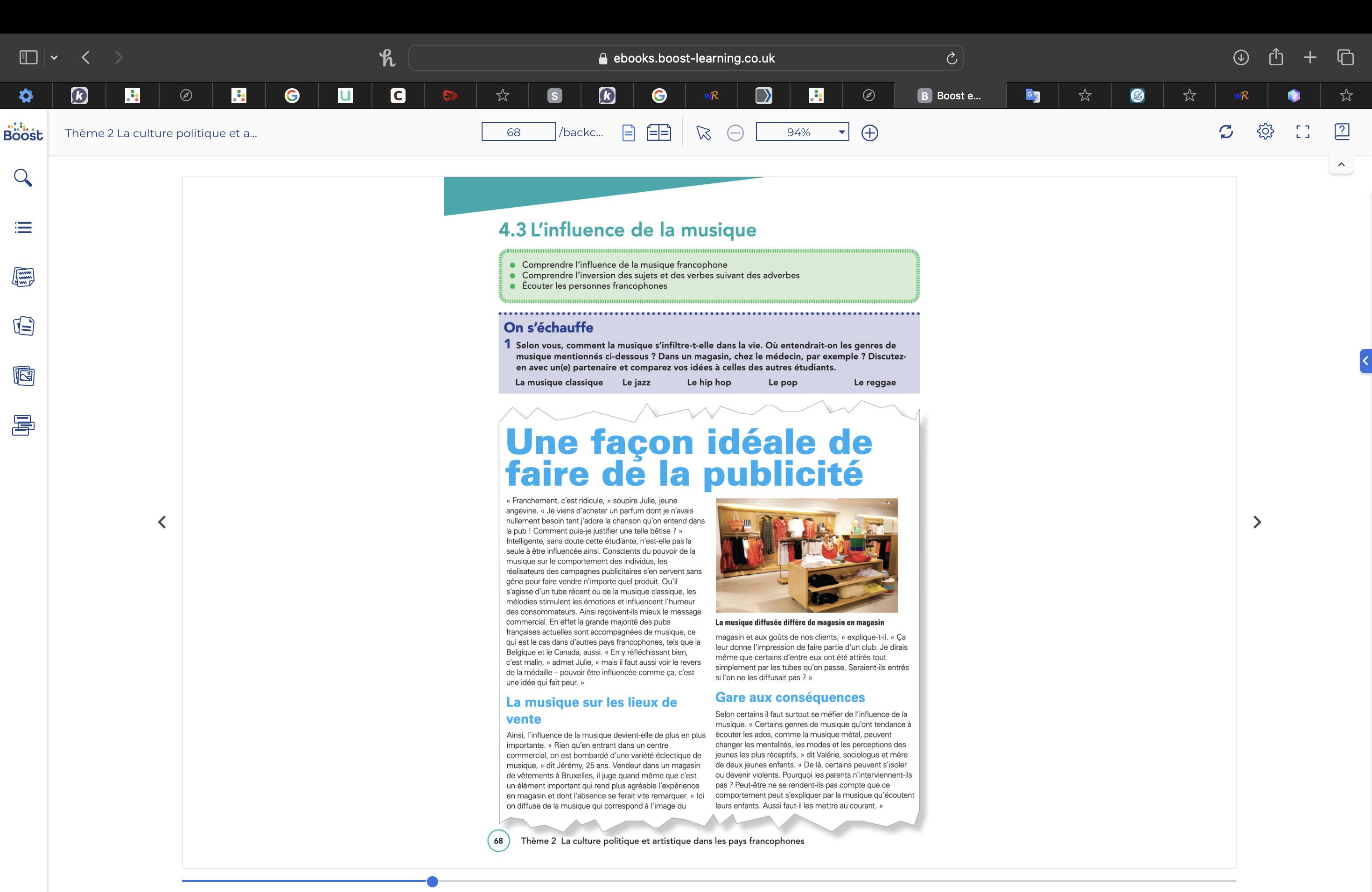The width and height of the screenshot is (1372, 892).
Task: Open the documents resources sidebar icon
Action: point(23,326)
